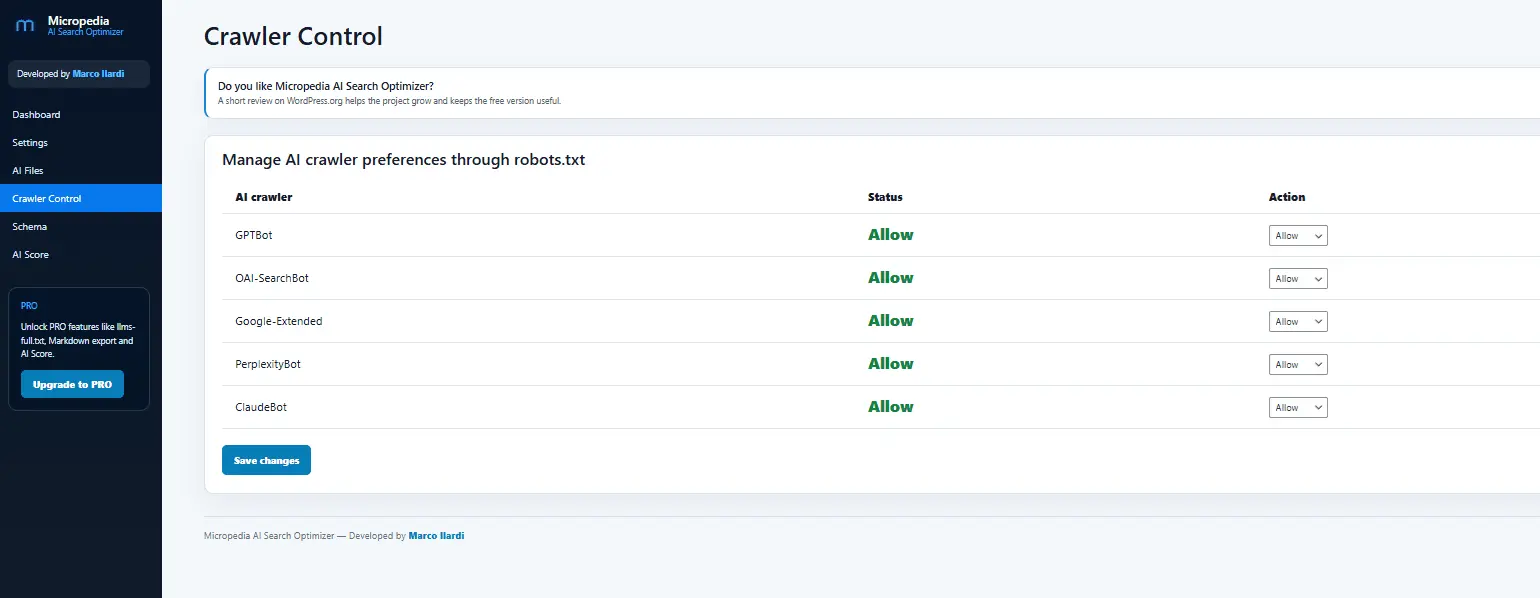Click the AI Search Optimizer subtitle
The height and width of the screenshot is (598, 1540).
[x=86, y=32]
